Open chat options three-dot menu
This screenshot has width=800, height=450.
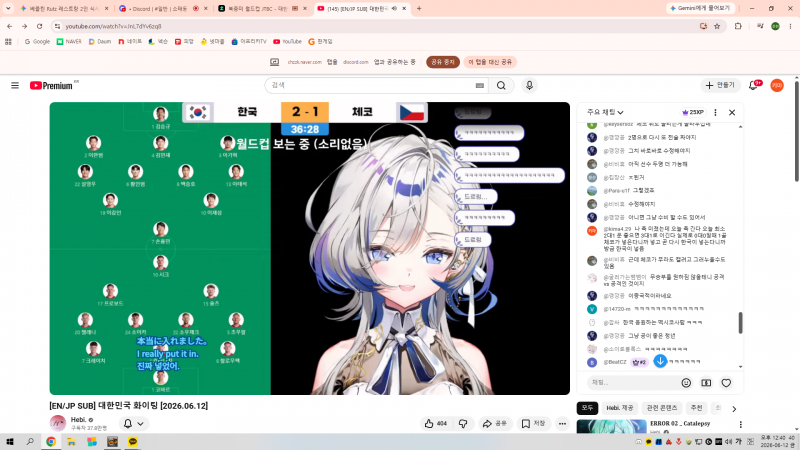coord(715,112)
